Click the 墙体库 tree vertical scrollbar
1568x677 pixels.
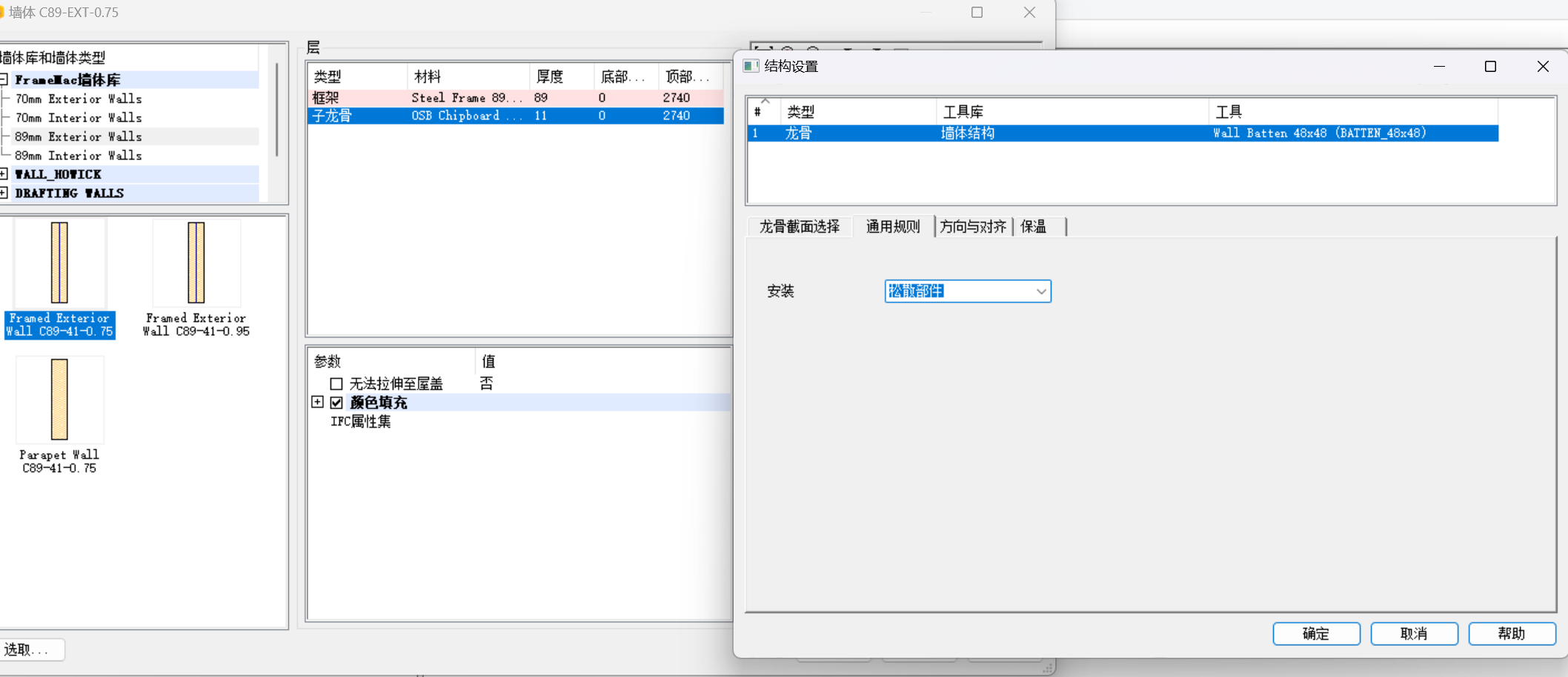click(x=277, y=111)
